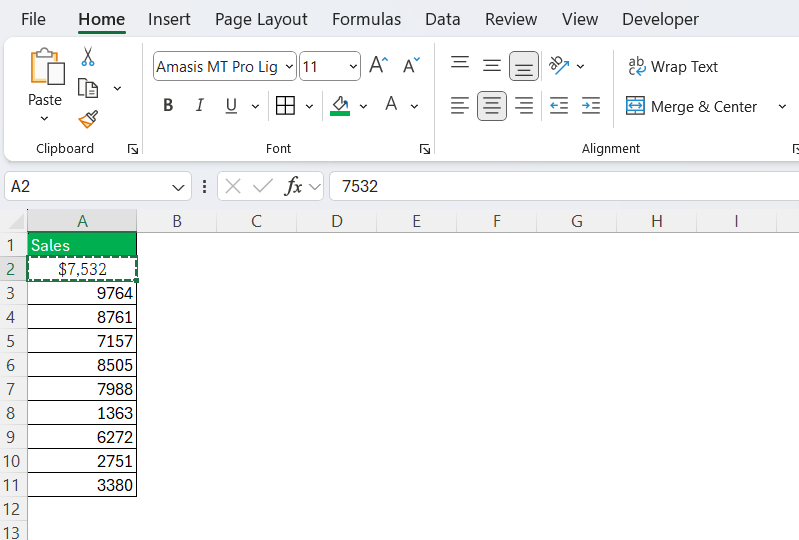Select column A header
The height and width of the screenshot is (540, 799).
(82, 221)
